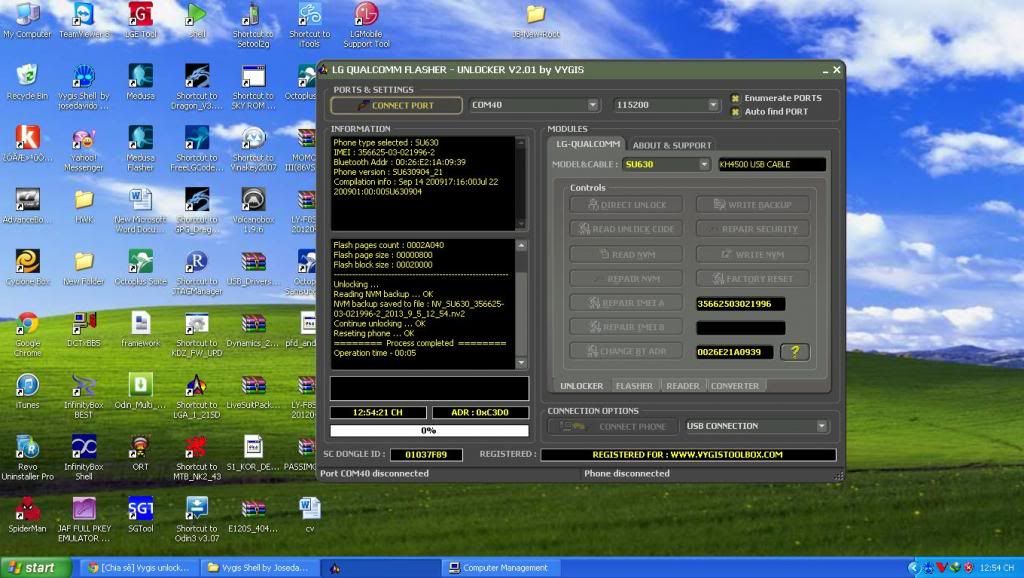
Task: Select the JB-New-Root folder icon
Action: tap(536, 21)
